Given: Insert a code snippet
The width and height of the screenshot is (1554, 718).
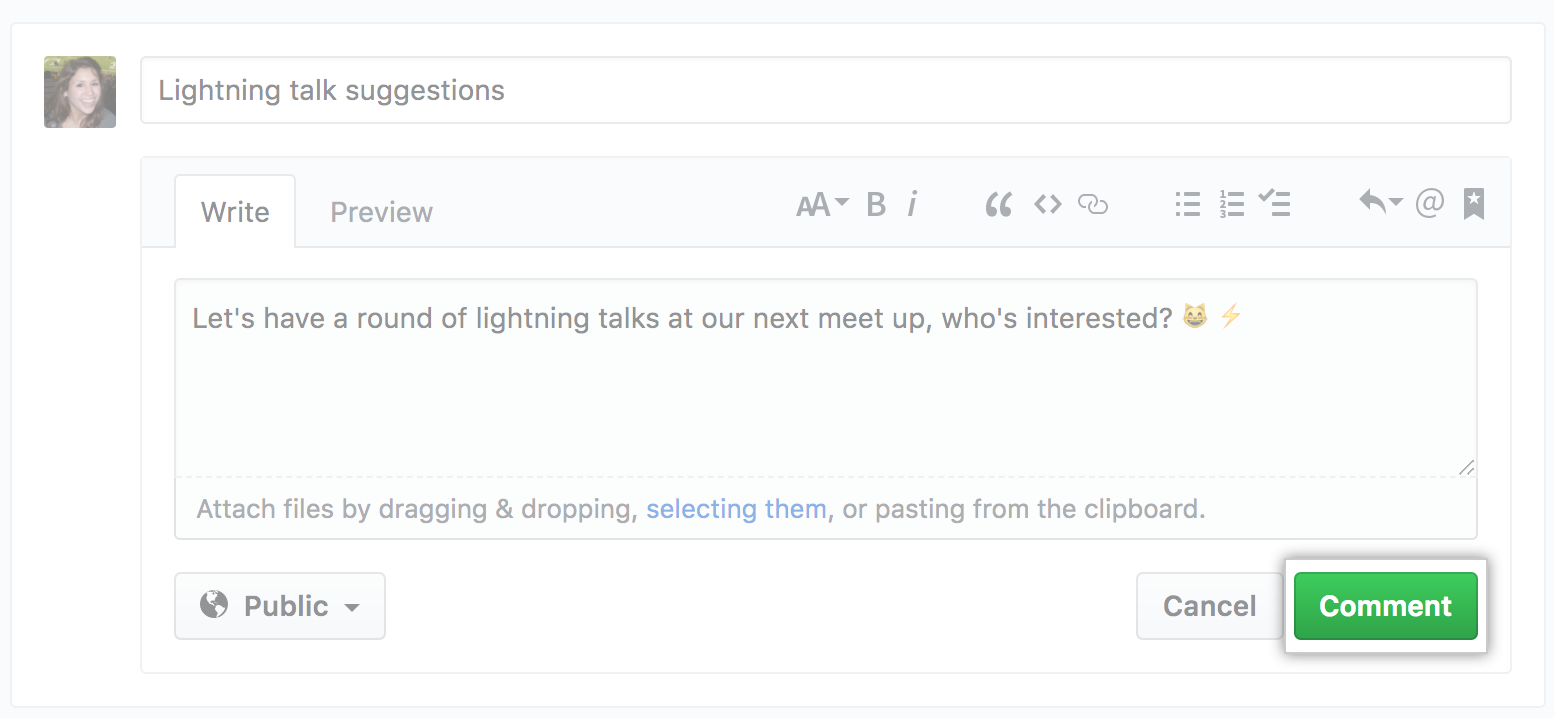Looking at the screenshot, I should 1047,204.
